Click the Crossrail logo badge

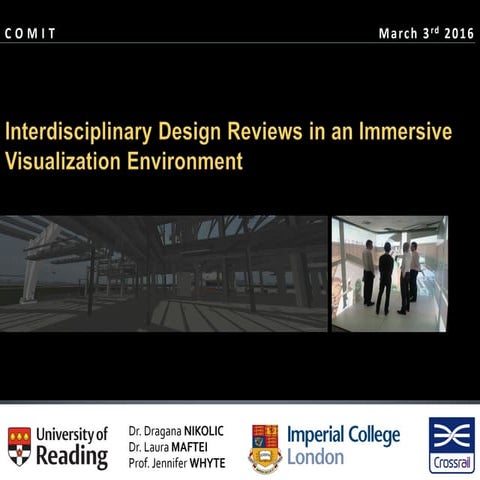452,445
